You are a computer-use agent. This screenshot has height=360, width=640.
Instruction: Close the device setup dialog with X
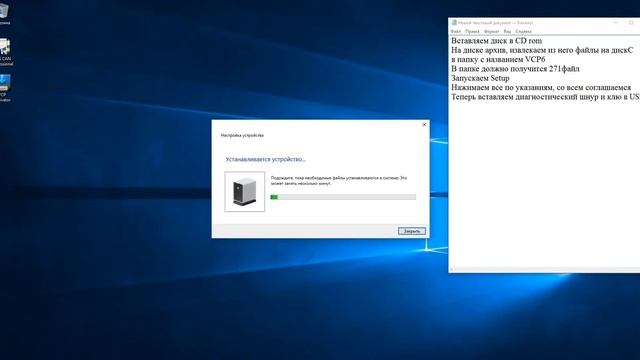click(x=424, y=124)
